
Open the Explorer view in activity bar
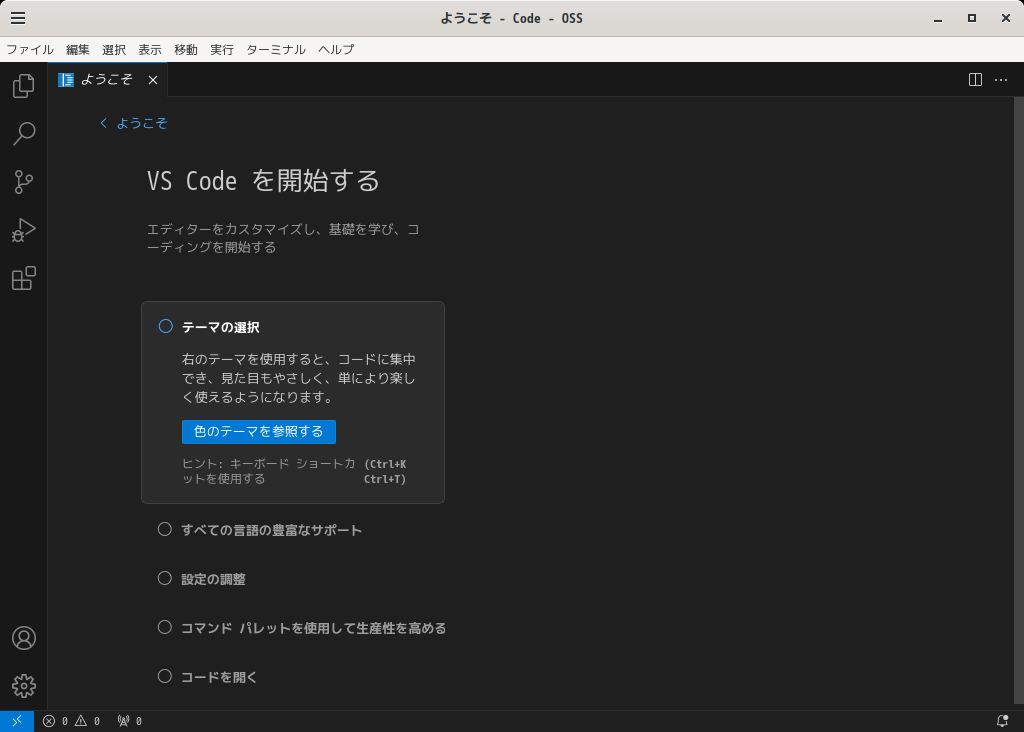[x=24, y=86]
